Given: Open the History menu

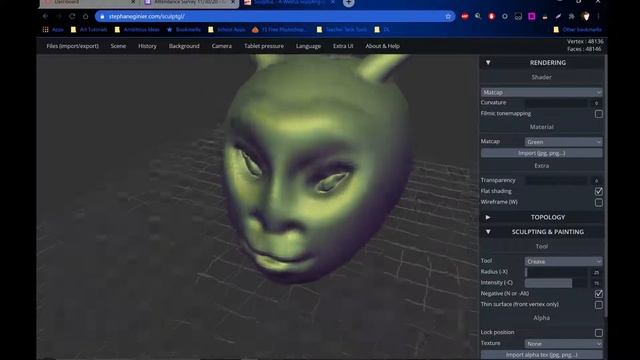Looking at the screenshot, I should click(x=147, y=46).
